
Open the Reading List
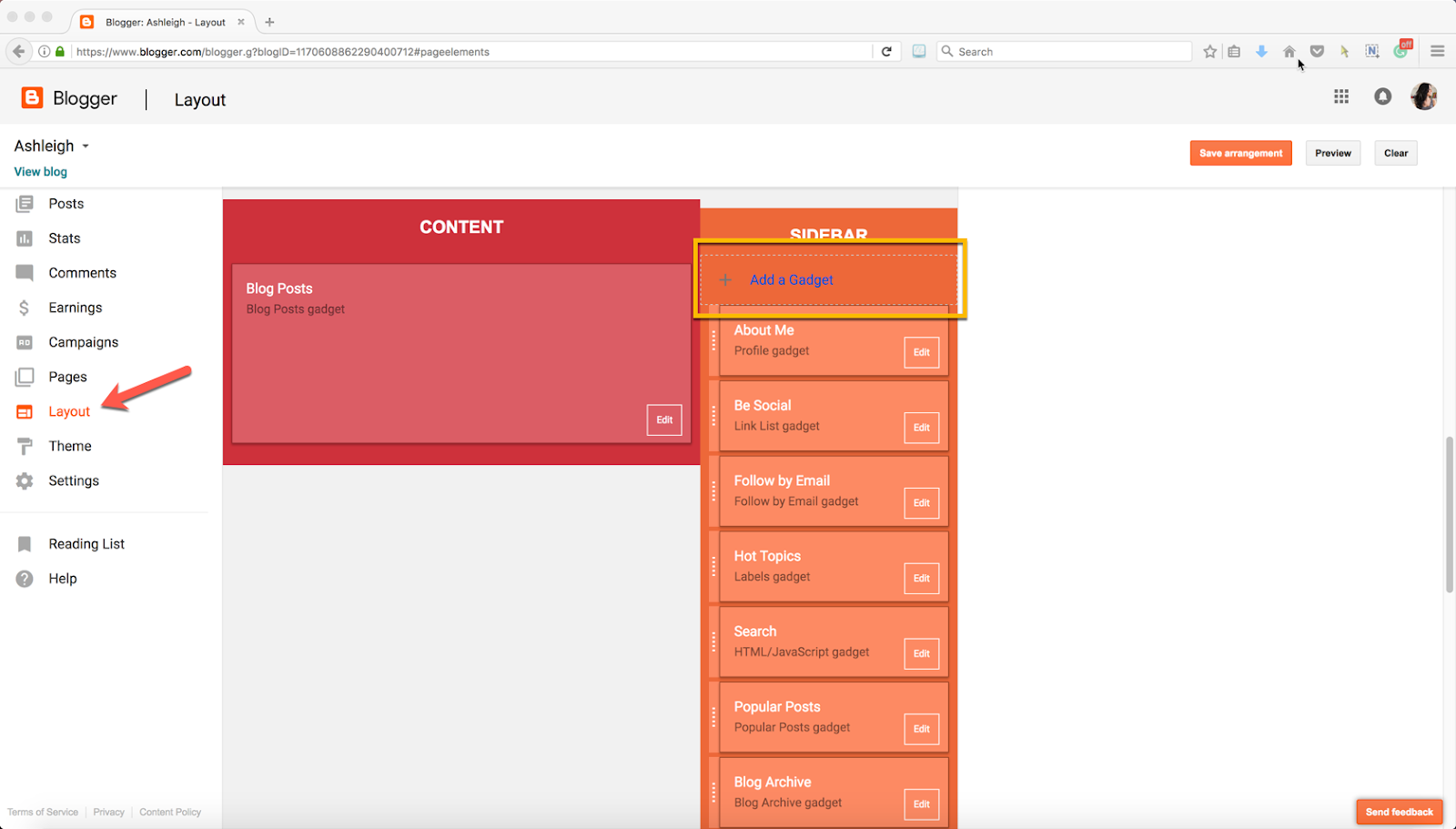(86, 543)
